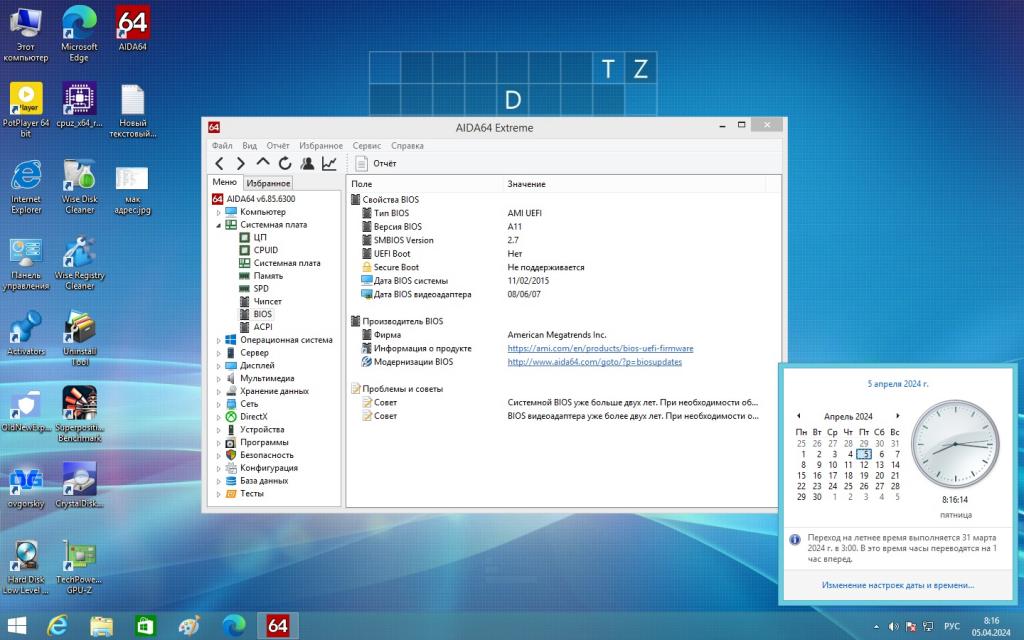This screenshot has width=1024, height=640.
Task: Open Superposition Benchmark desktop icon
Action: pos(79,414)
